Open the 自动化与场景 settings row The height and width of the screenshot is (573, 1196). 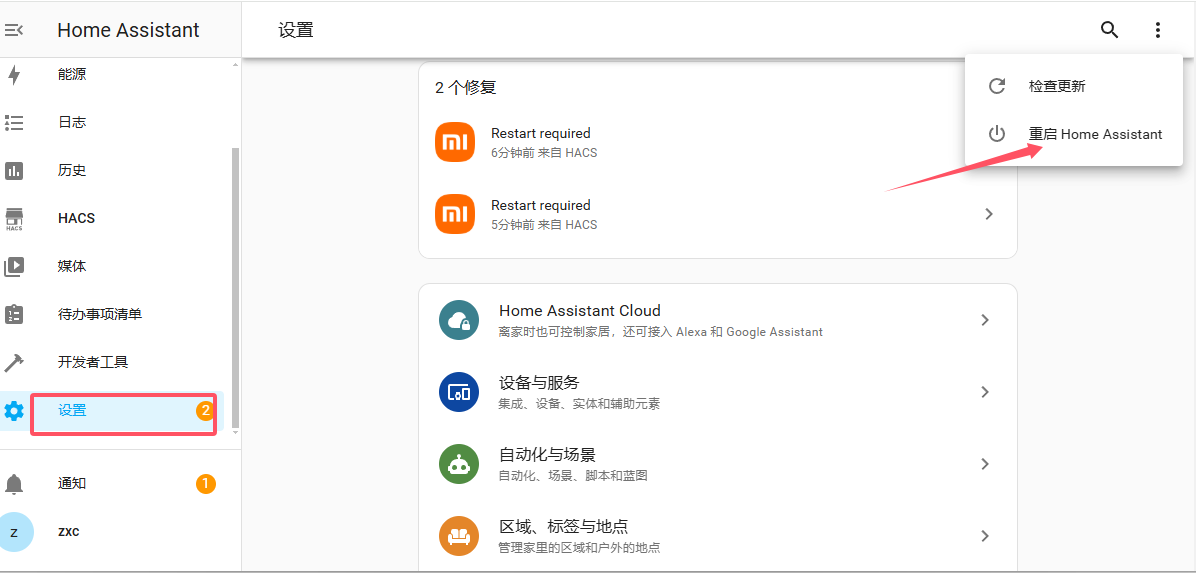(x=718, y=464)
